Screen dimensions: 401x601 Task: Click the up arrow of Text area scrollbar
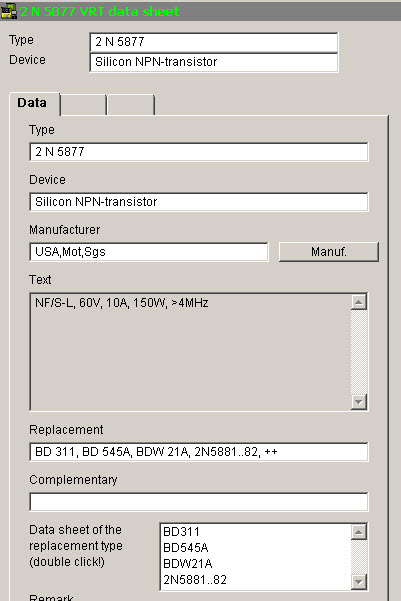(x=359, y=302)
